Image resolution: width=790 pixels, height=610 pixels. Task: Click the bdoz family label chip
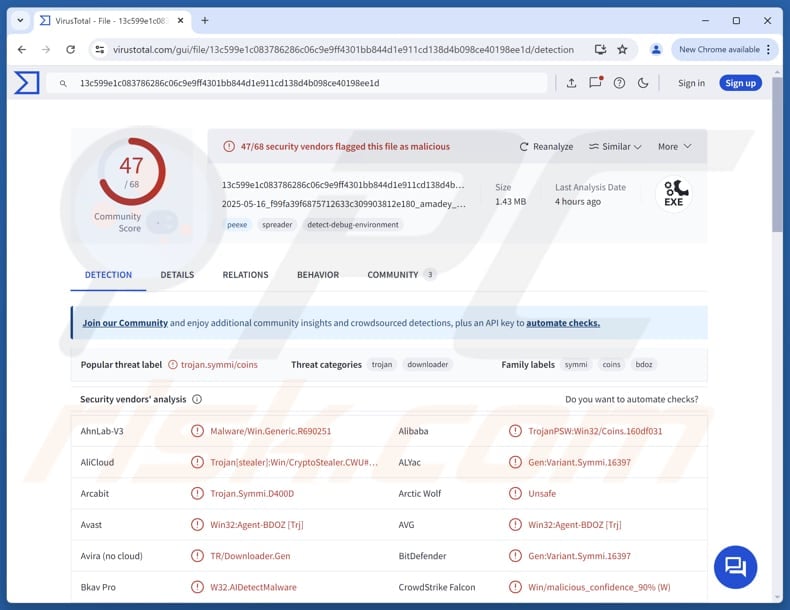643,364
